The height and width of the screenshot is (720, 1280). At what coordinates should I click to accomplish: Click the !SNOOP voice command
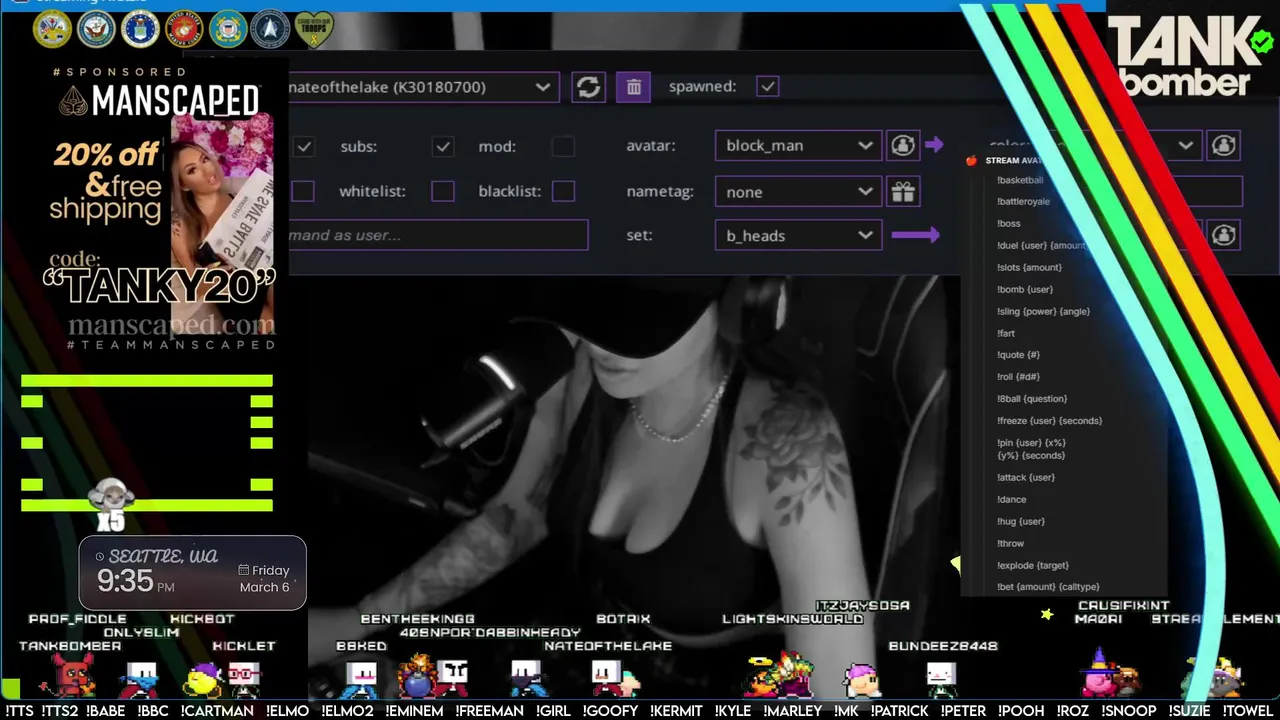click(x=1128, y=711)
